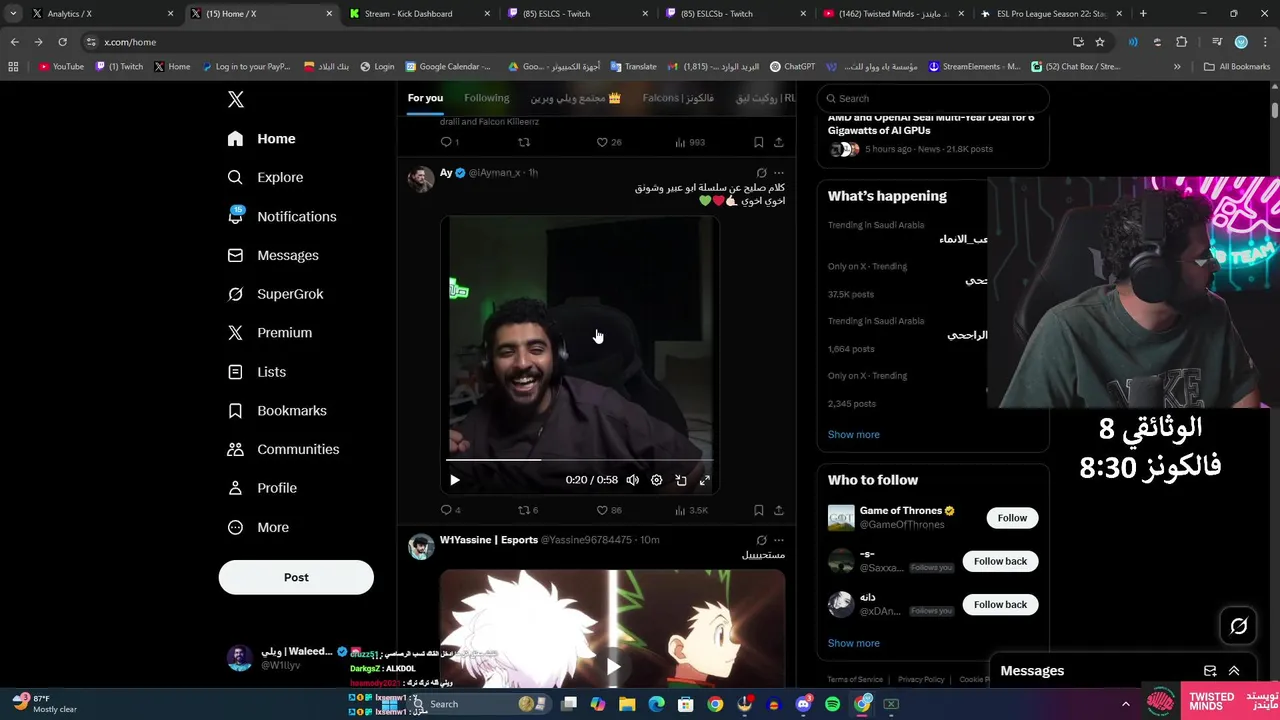Follow back the -s- account
The image size is (1280, 720).
pos(1000,561)
